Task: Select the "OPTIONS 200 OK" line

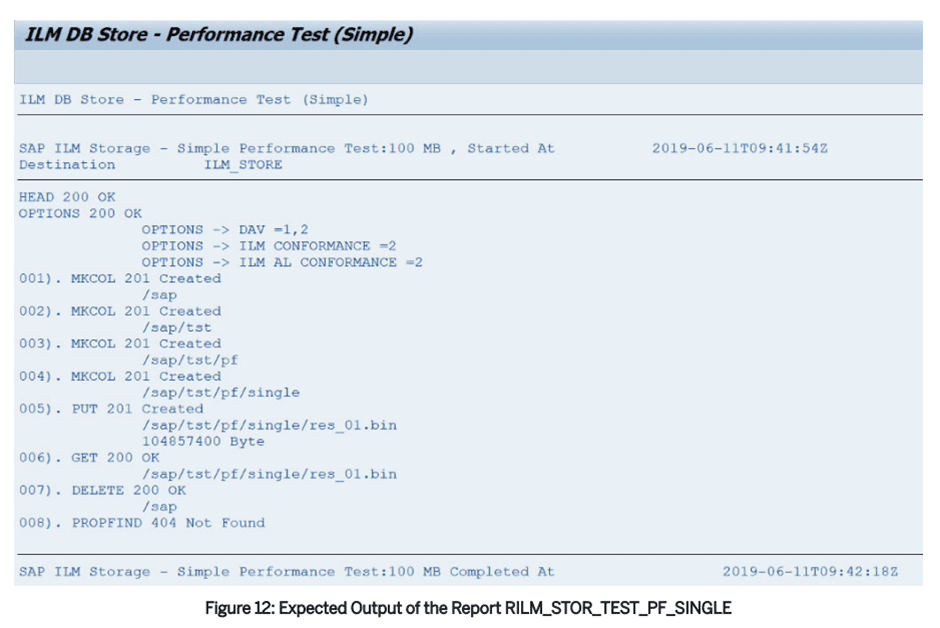Action: 80,213
